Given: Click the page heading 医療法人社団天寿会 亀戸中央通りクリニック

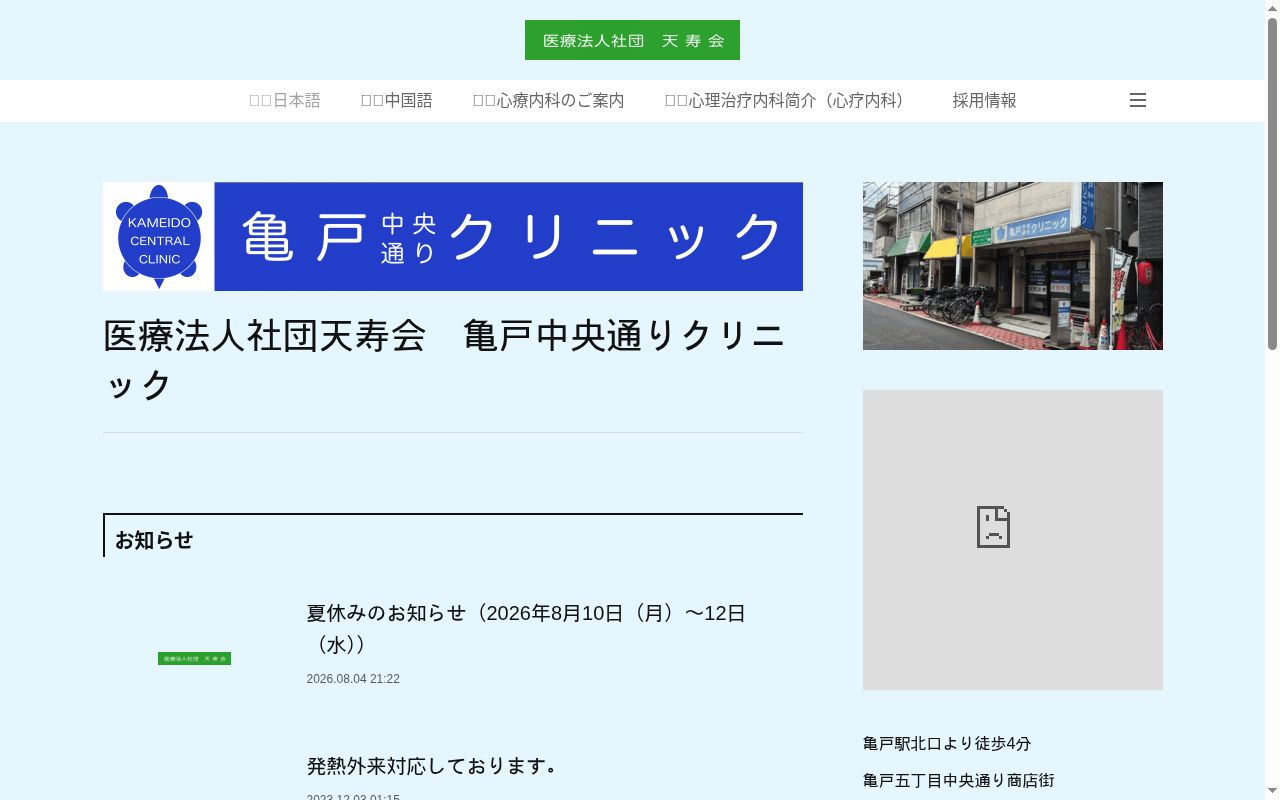Looking at the screenshot, I should [452, 360].
